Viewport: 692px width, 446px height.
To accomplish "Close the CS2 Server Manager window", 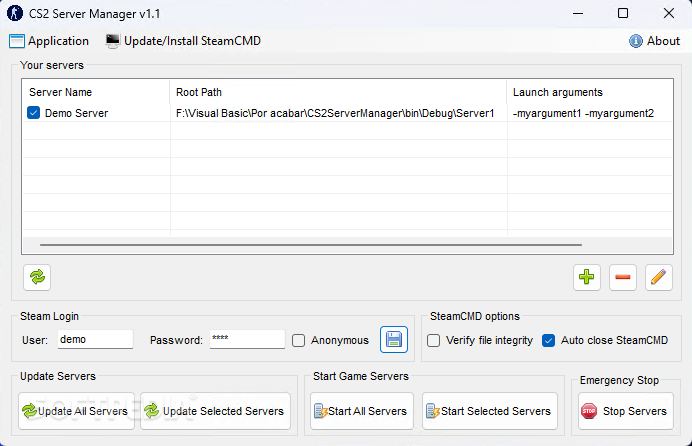I will click(x=669, y=13).
